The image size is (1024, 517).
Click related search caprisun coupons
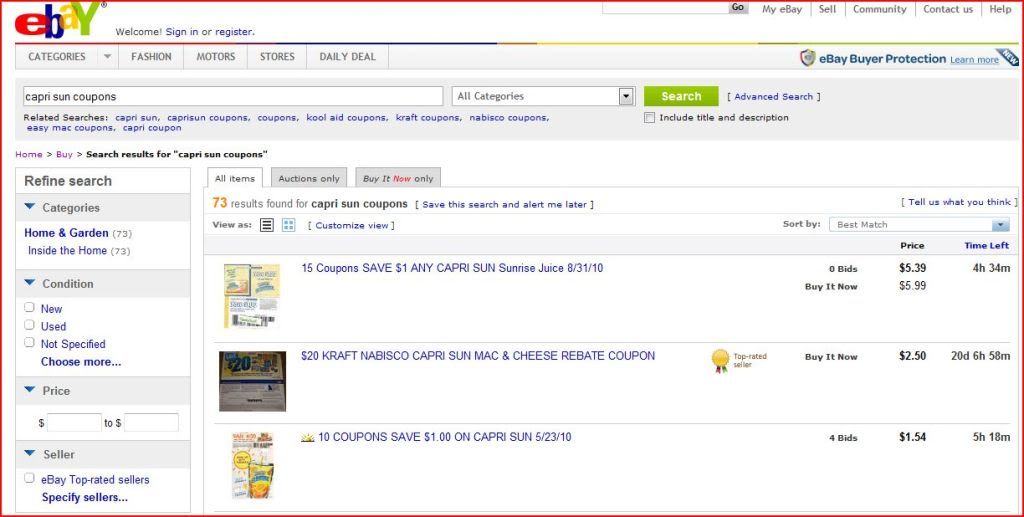(x=208, y=118)
